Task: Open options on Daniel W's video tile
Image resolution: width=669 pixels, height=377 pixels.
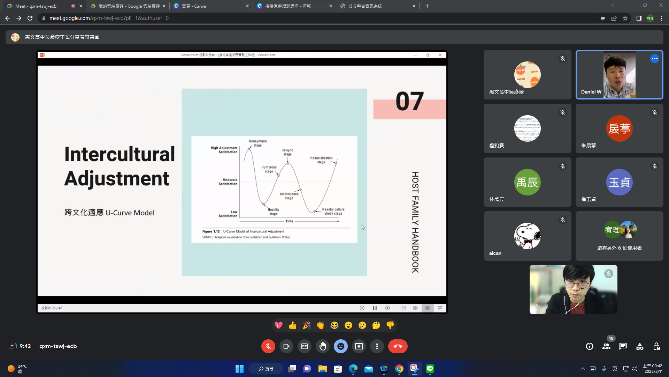Action: click(x=654, y=58)
